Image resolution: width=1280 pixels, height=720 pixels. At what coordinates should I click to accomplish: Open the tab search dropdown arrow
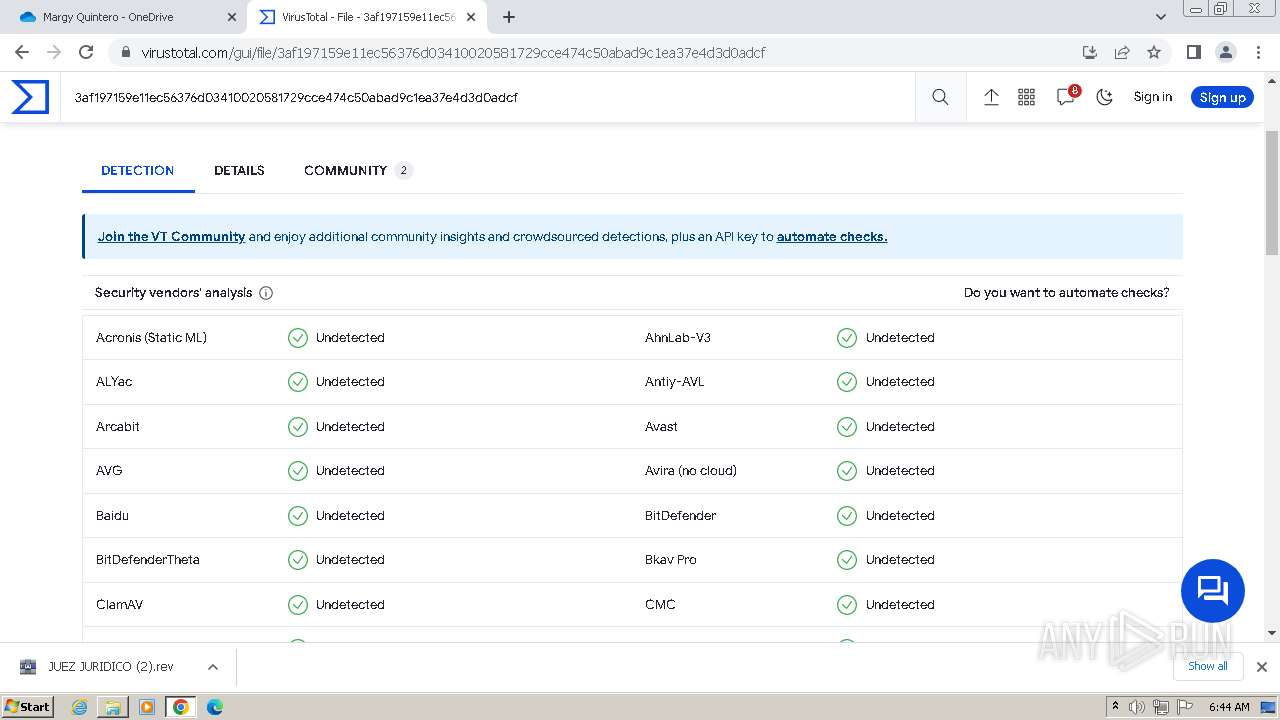pos(1161,17)
